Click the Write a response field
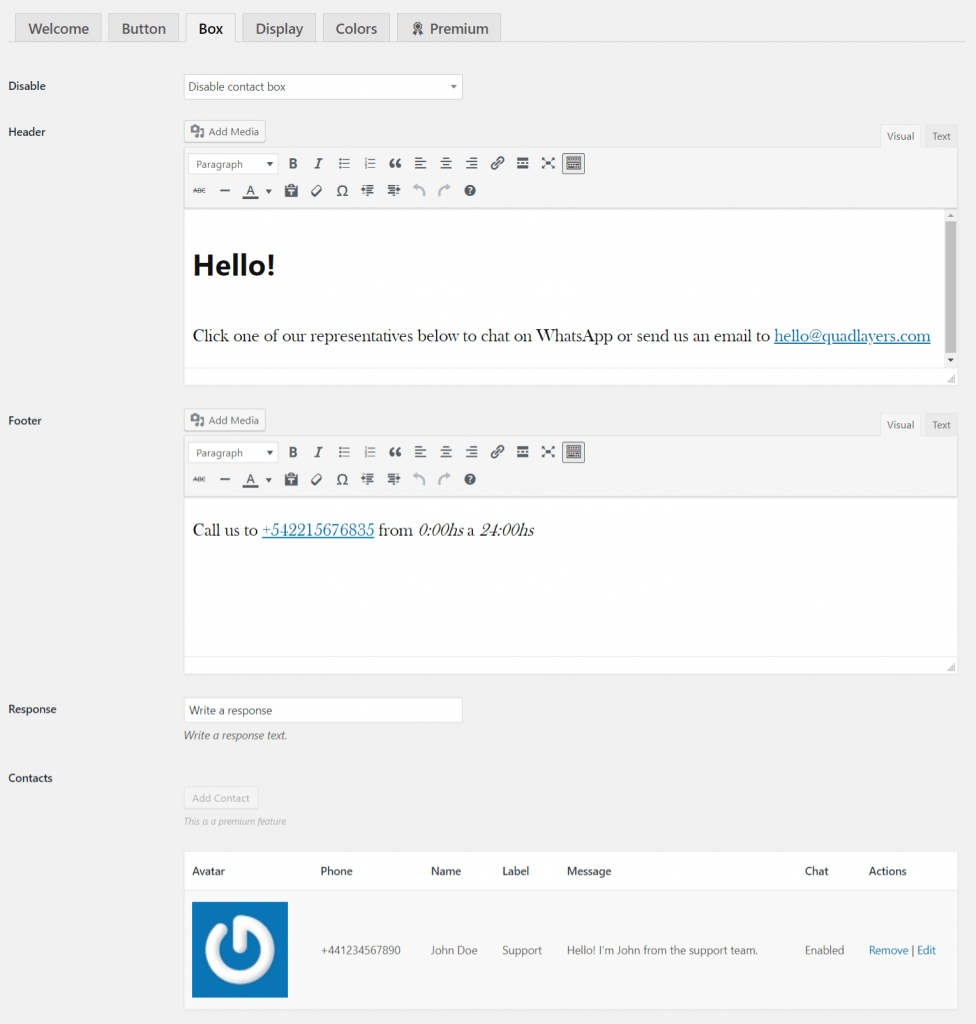The image size is (976, 1024). (x=323, y=710)
